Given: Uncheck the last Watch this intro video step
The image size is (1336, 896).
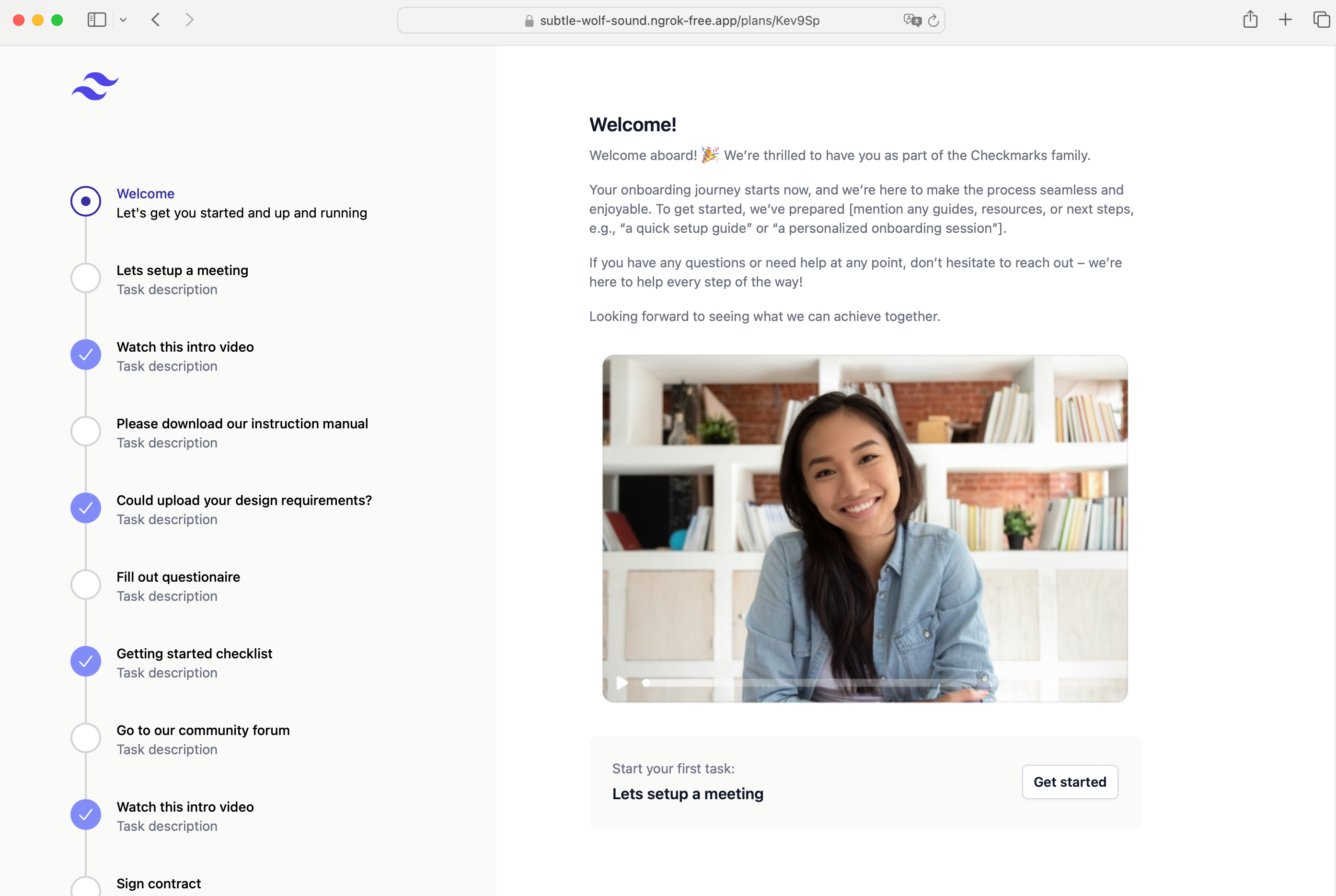Looking at the screenshot, I should point(86,815).
